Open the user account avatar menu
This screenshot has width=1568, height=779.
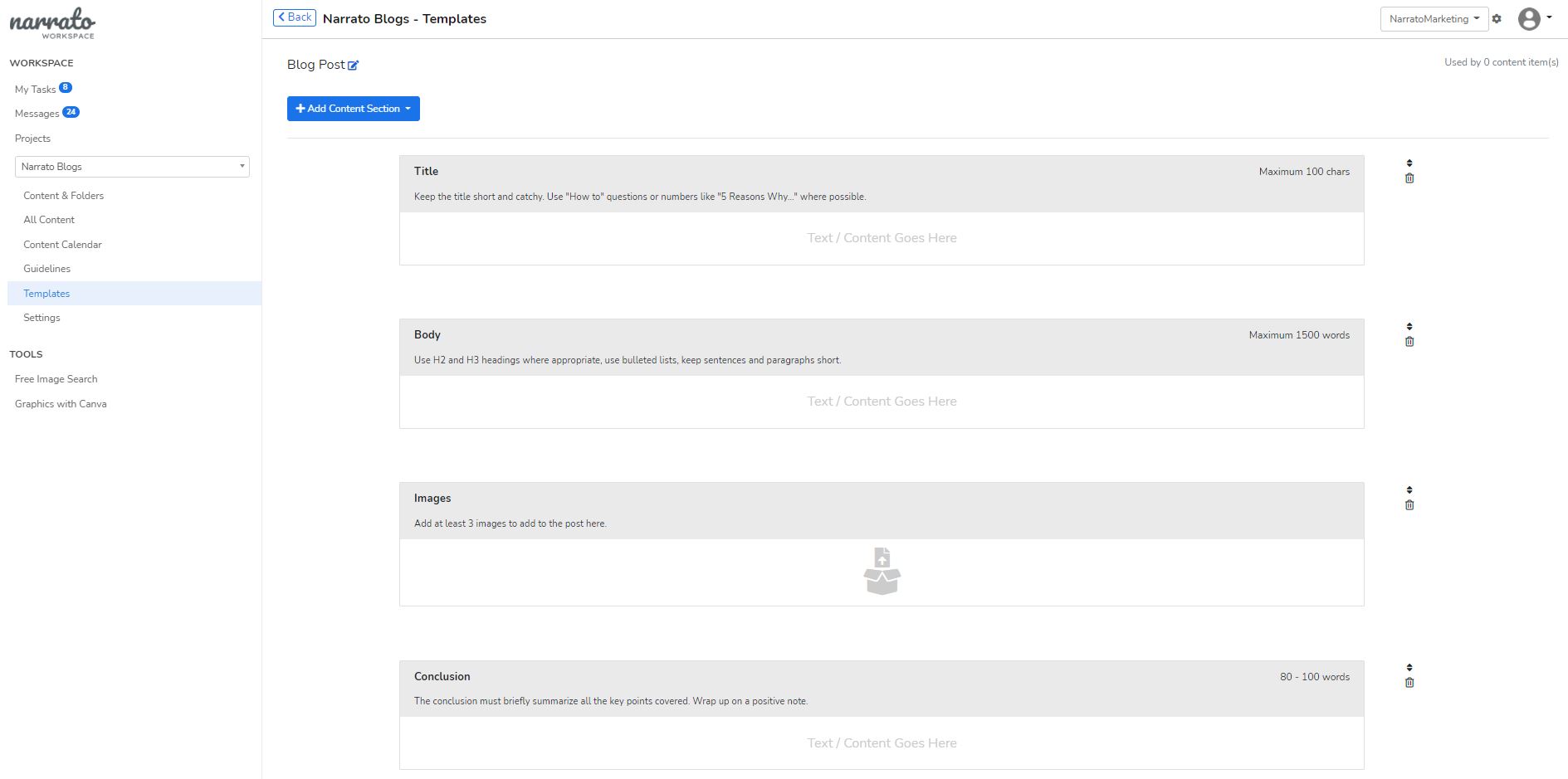pyautogui.click(x=1534, y=18)
